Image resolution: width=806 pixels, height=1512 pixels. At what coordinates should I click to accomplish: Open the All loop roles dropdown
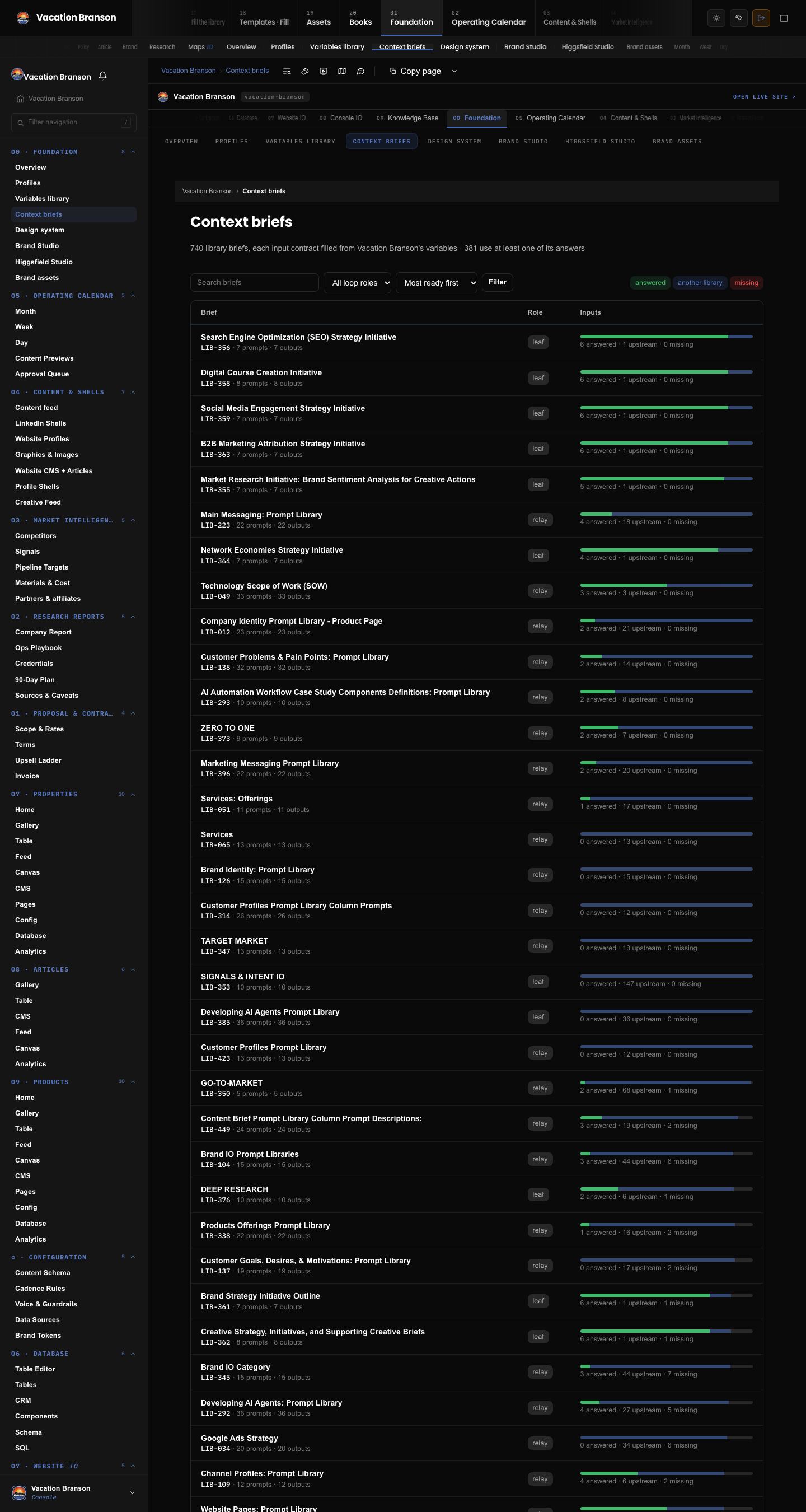click(x=357, y=283)
